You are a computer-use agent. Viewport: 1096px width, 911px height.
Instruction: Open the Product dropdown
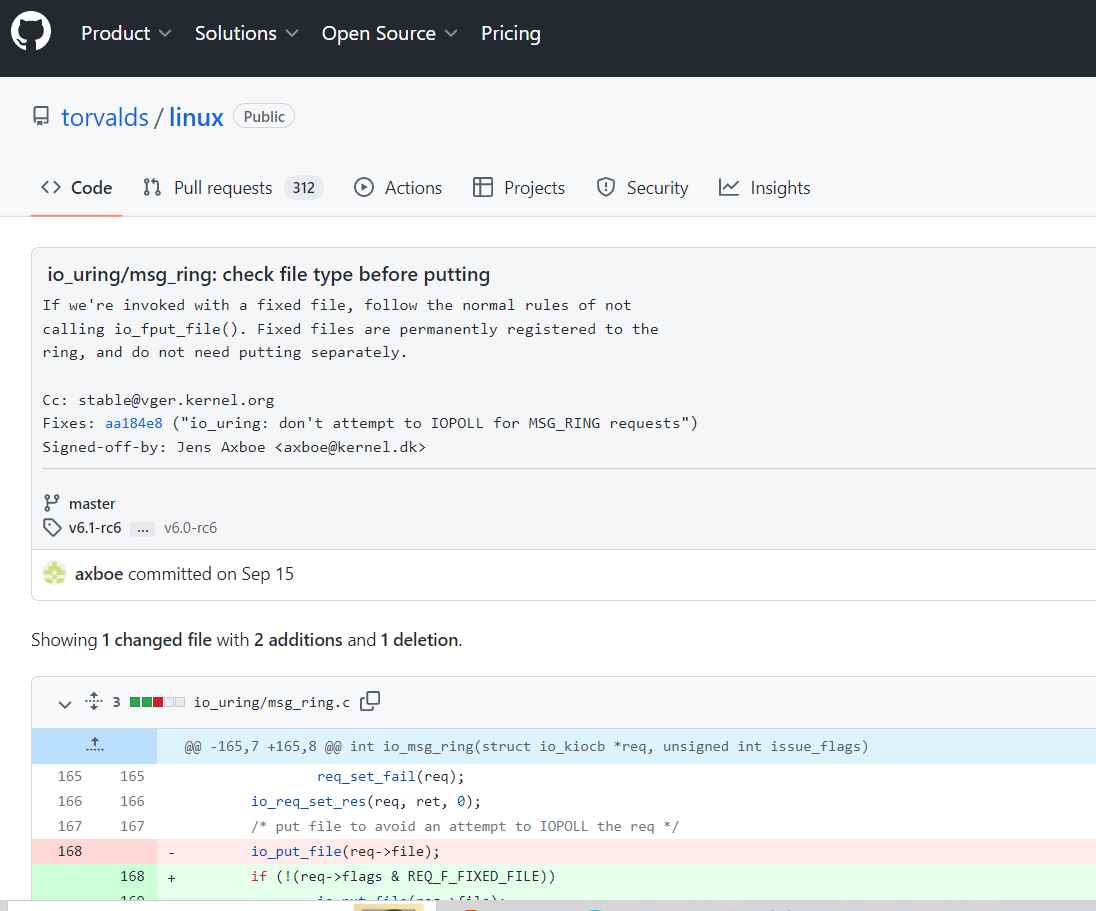point(124,33)
